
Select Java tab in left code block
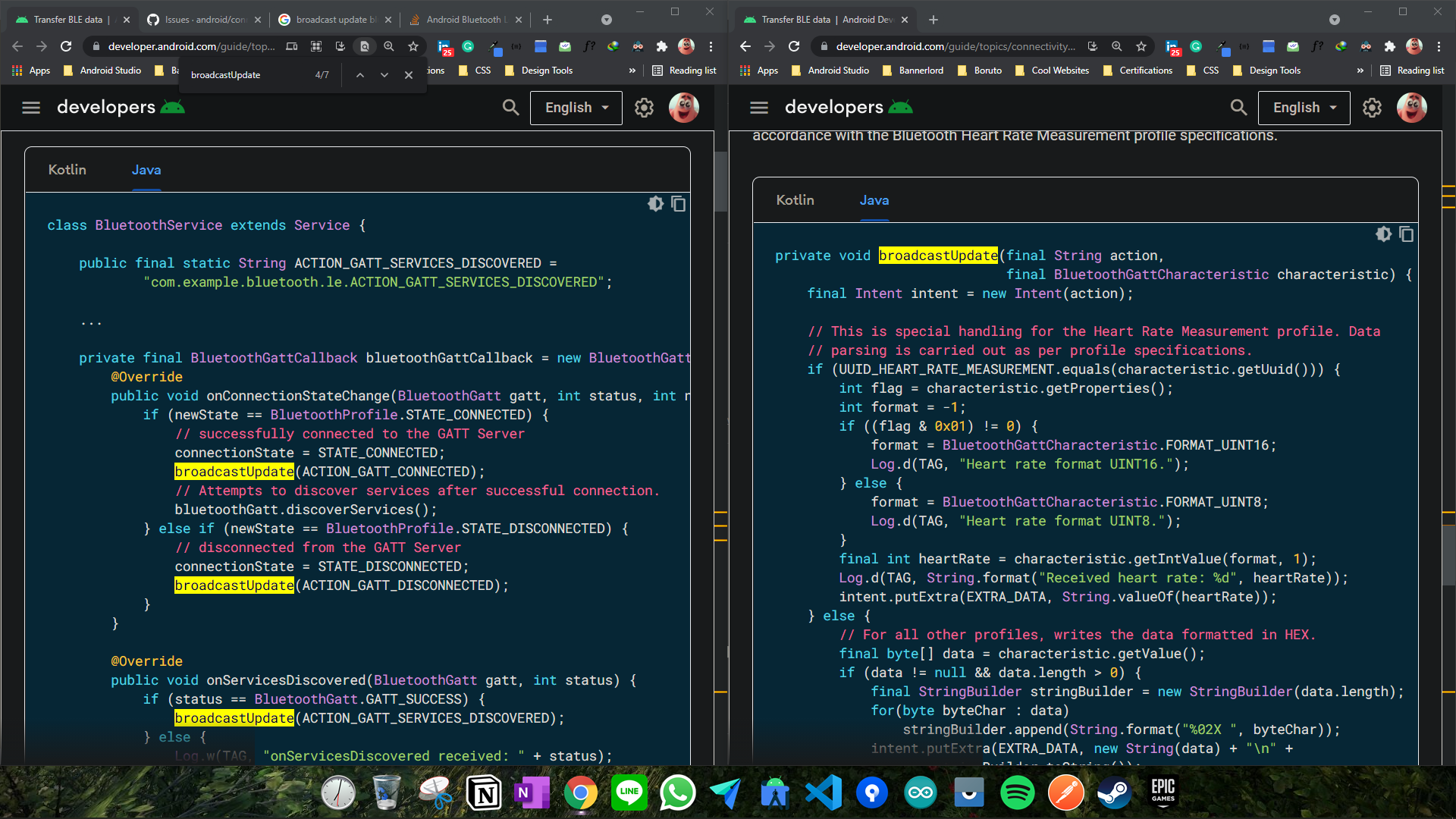coord(146,170)
